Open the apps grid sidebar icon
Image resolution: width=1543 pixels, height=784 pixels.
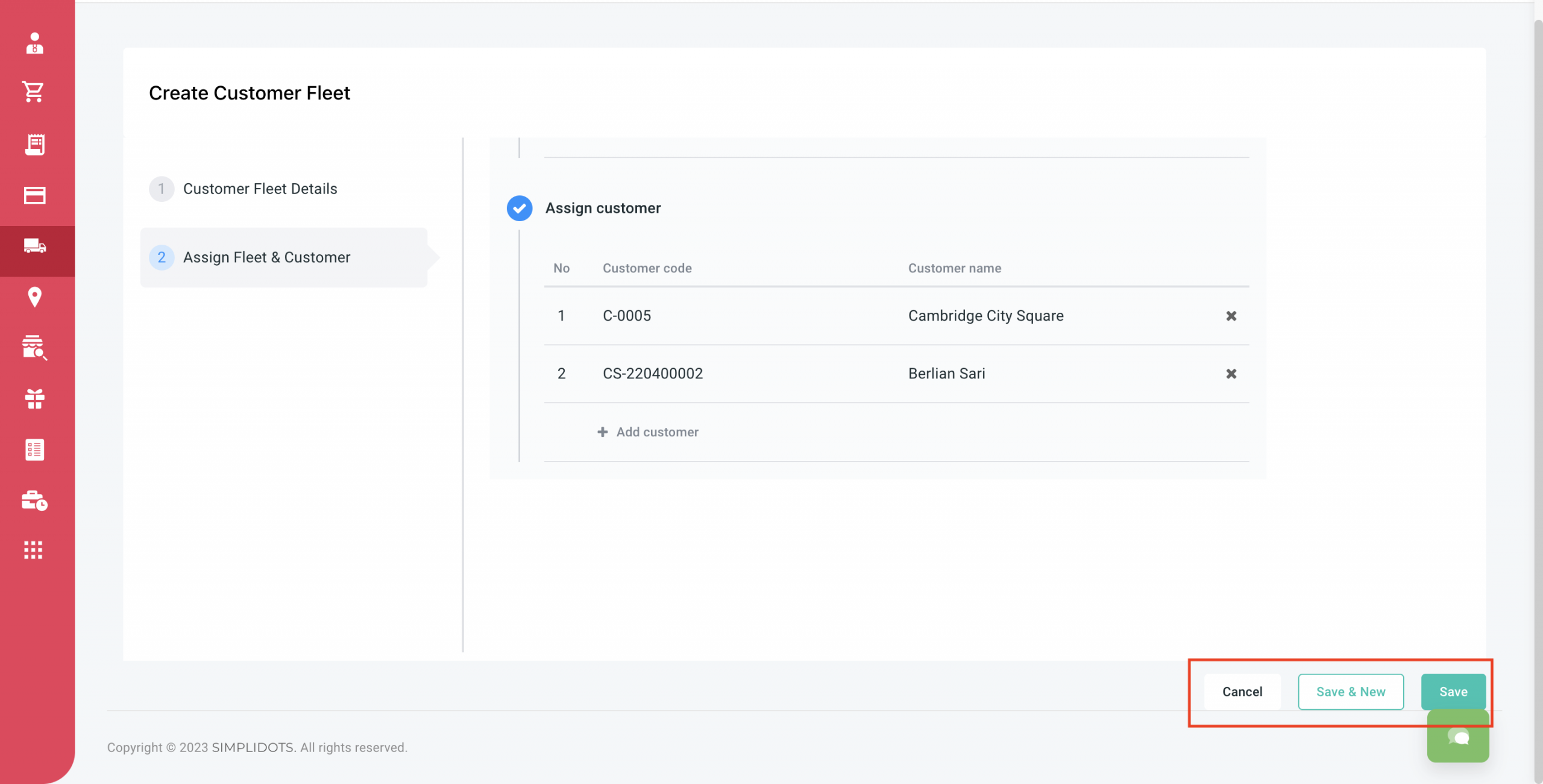tap(33, 550)
